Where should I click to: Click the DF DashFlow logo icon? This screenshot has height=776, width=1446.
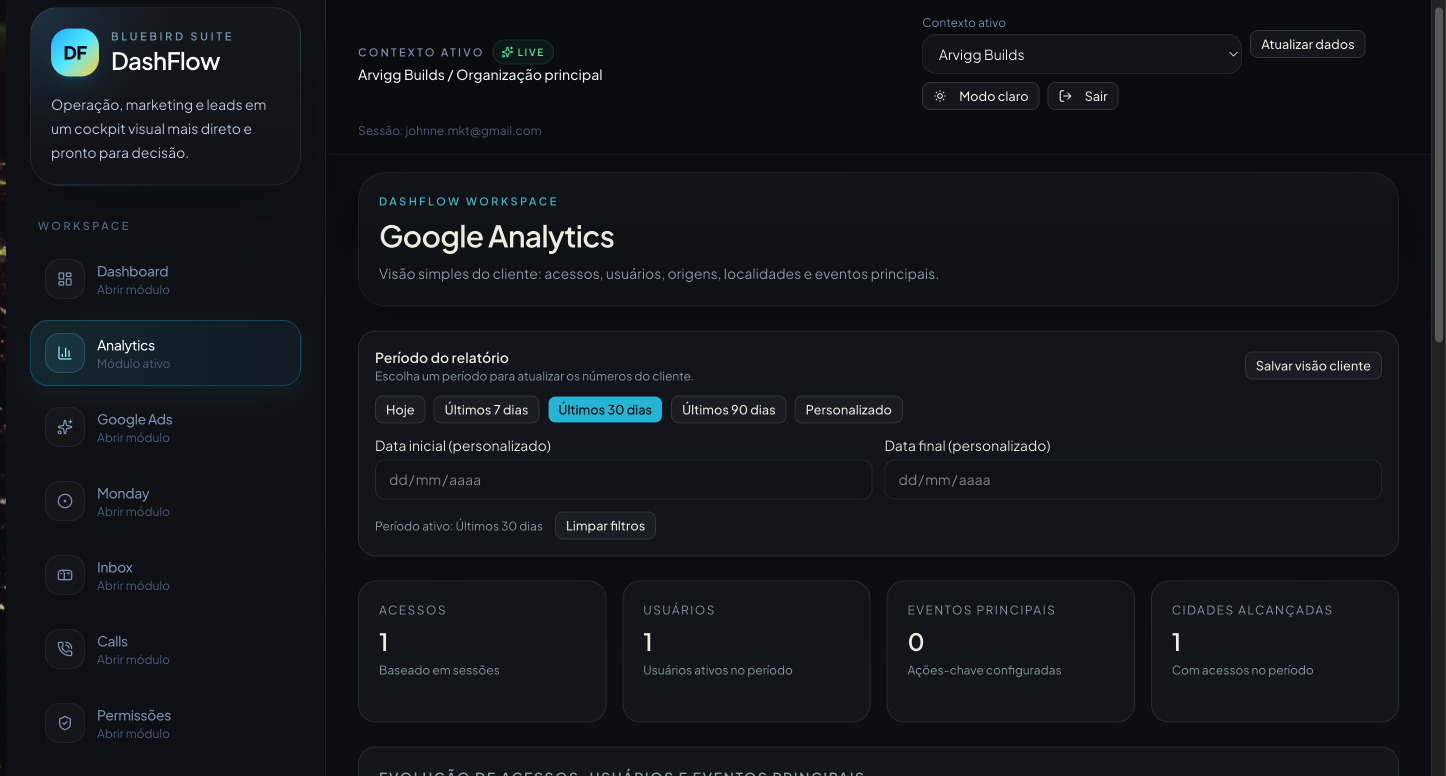pyautogui.click(x=75, y=53)
